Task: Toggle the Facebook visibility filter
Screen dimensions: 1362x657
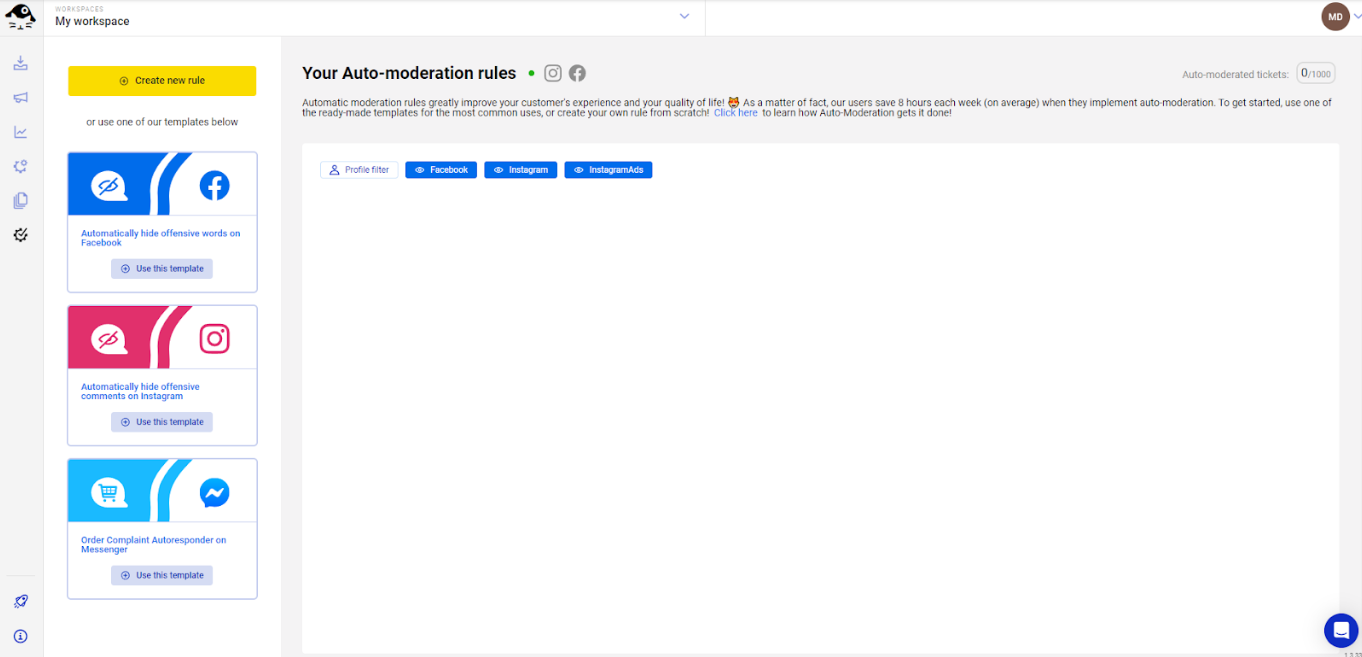Action: [441, 170]
